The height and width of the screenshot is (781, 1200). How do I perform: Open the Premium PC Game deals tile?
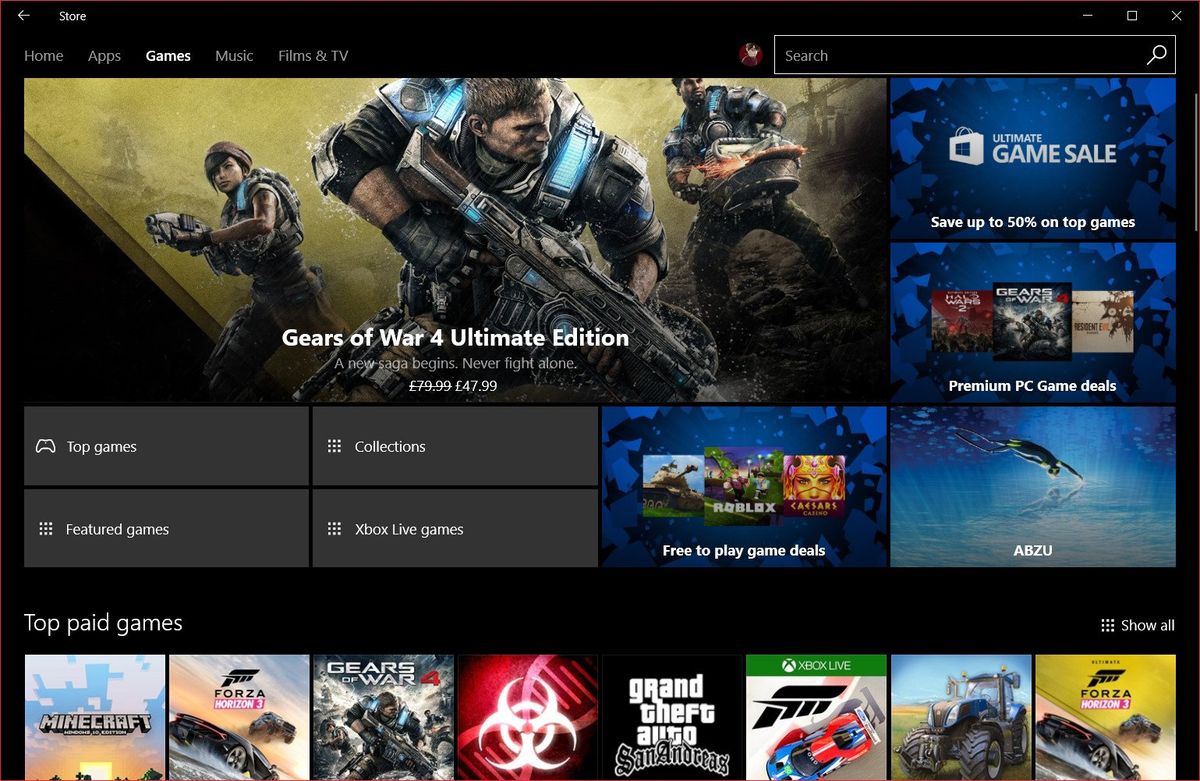point(1032,322)
